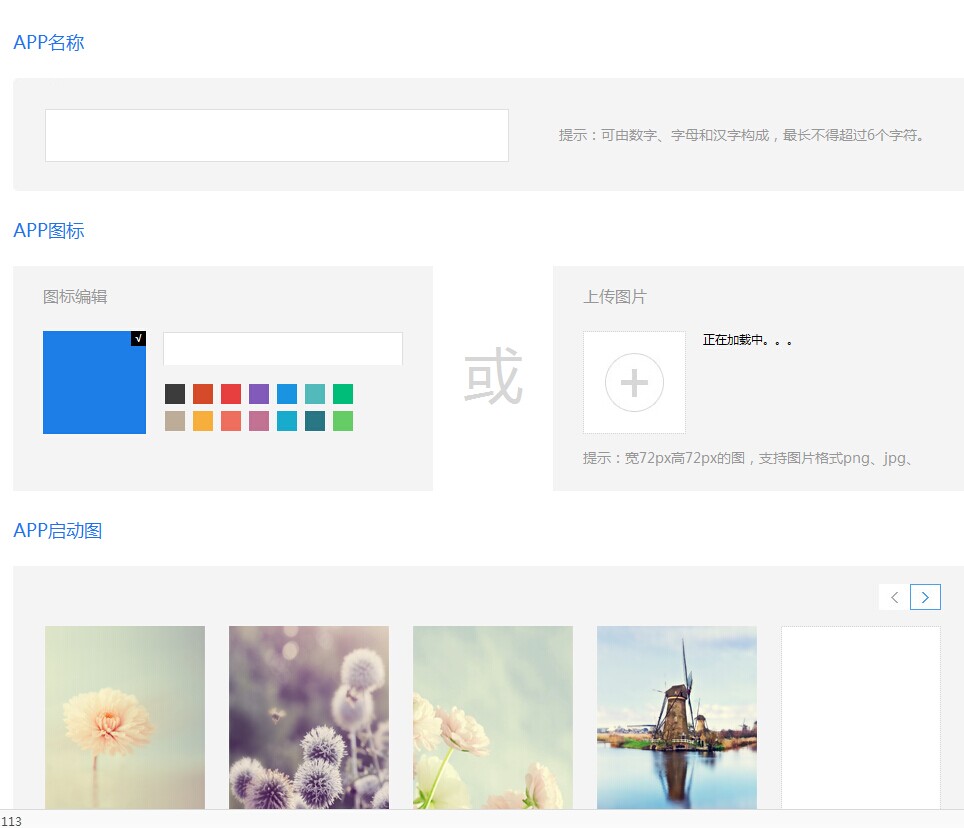The image size is (964, 828).
Task: Click the APP启动图 section heading
Action: coord(58,530)
